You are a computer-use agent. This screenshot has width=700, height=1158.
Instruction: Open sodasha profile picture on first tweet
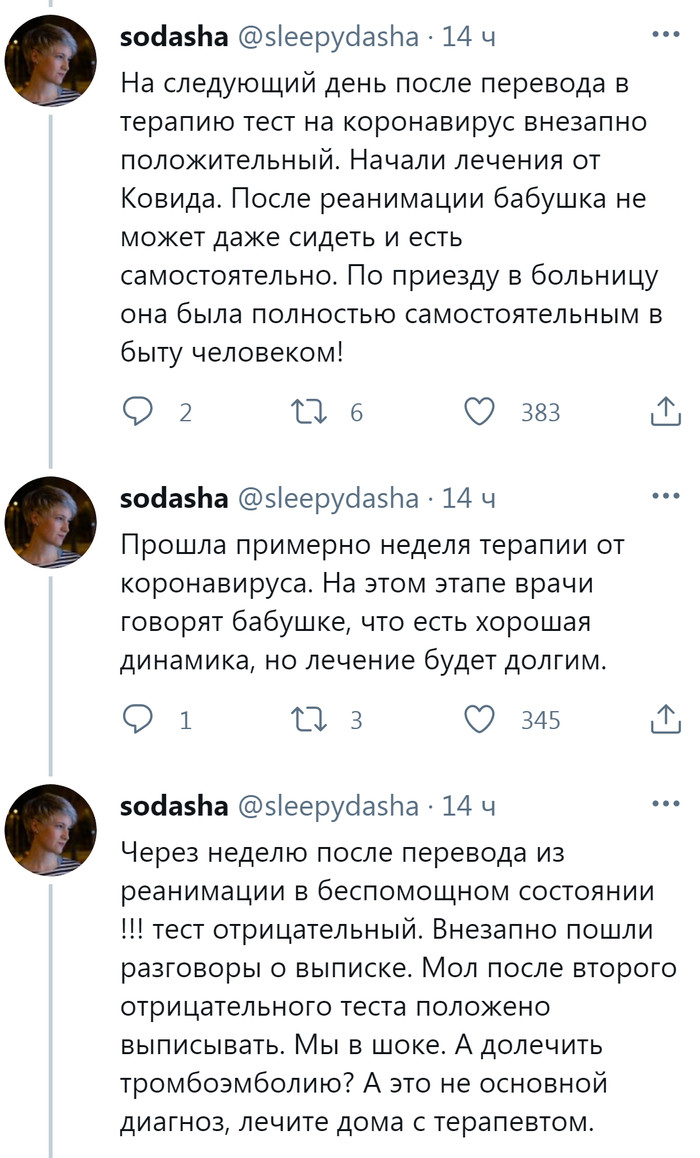coord(51,62)
